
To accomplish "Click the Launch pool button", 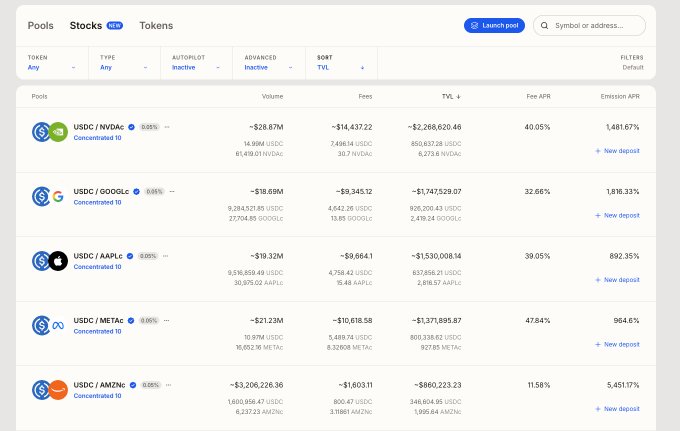I will pos(494,26).
